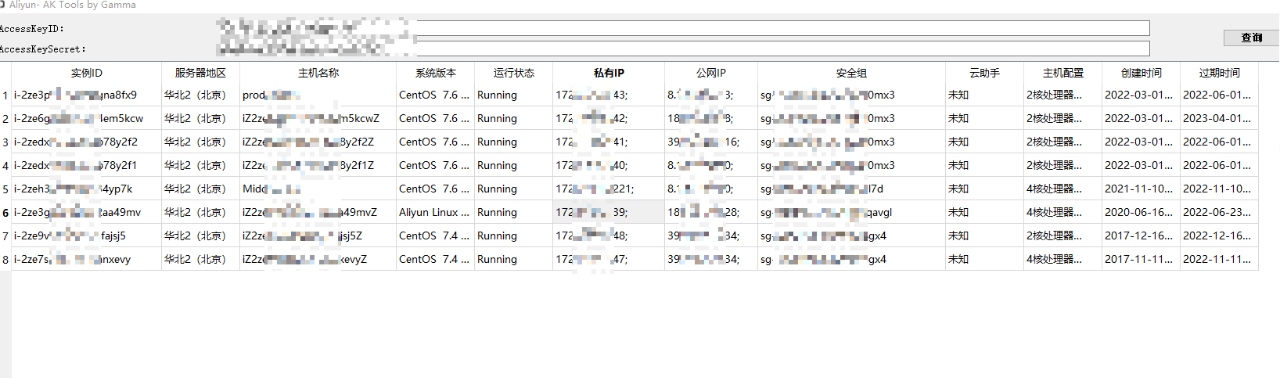Screen dimensions: 1280x378
Task: Select creation date 2020-06-16
Action: click(1141, 212)
